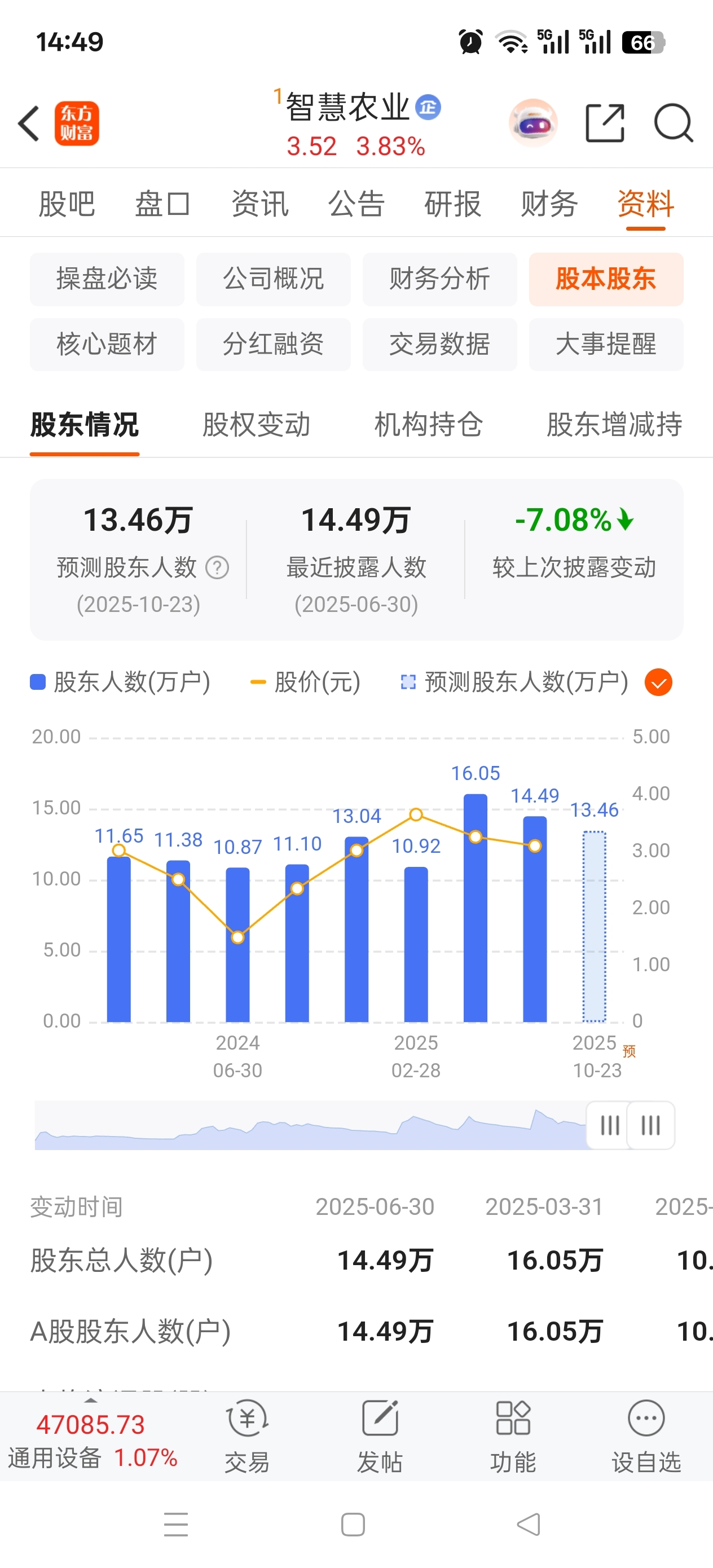Viewport: 713px width, 1568px height.
Task: Open the 东方财富 logo icon
Action: (x=77, y=123)
